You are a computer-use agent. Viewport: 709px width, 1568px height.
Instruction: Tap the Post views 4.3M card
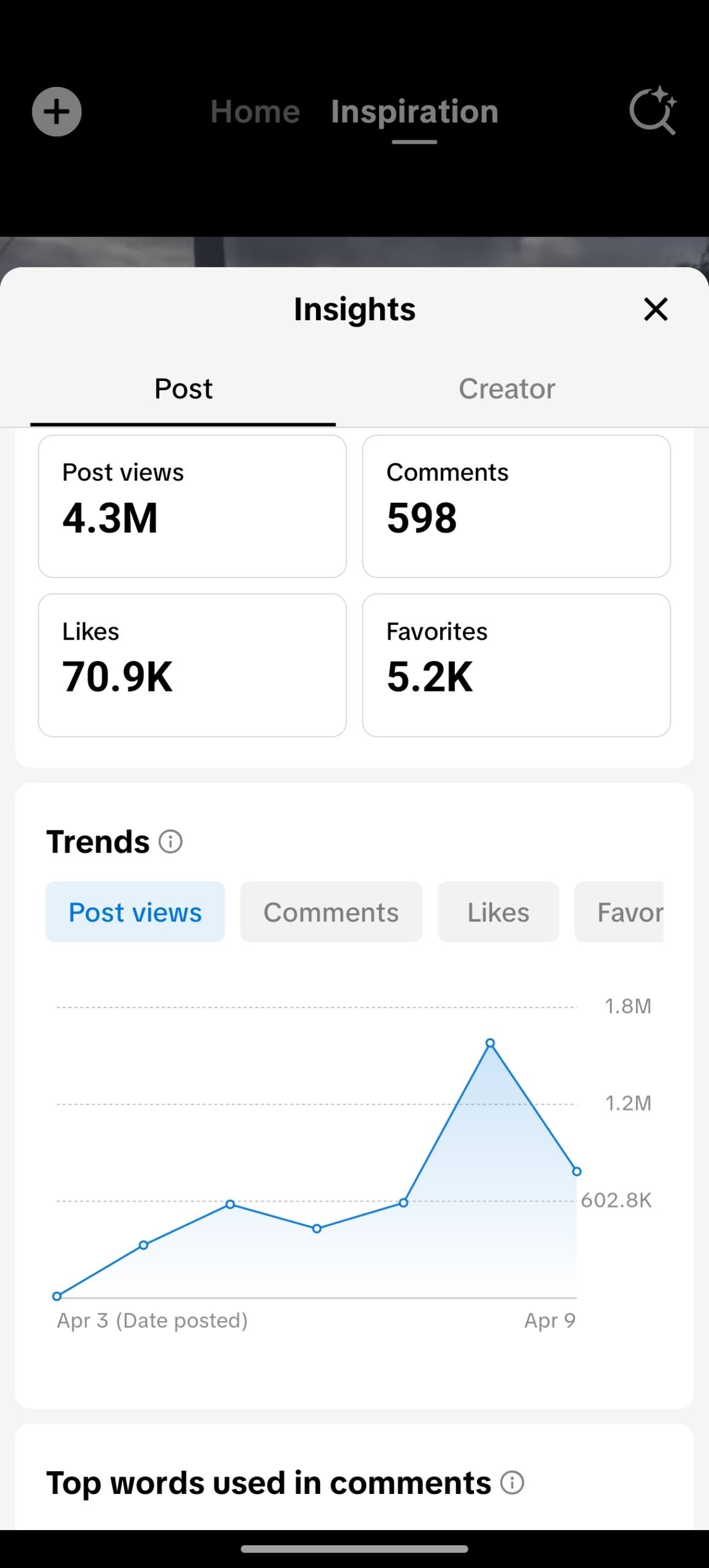192,506
